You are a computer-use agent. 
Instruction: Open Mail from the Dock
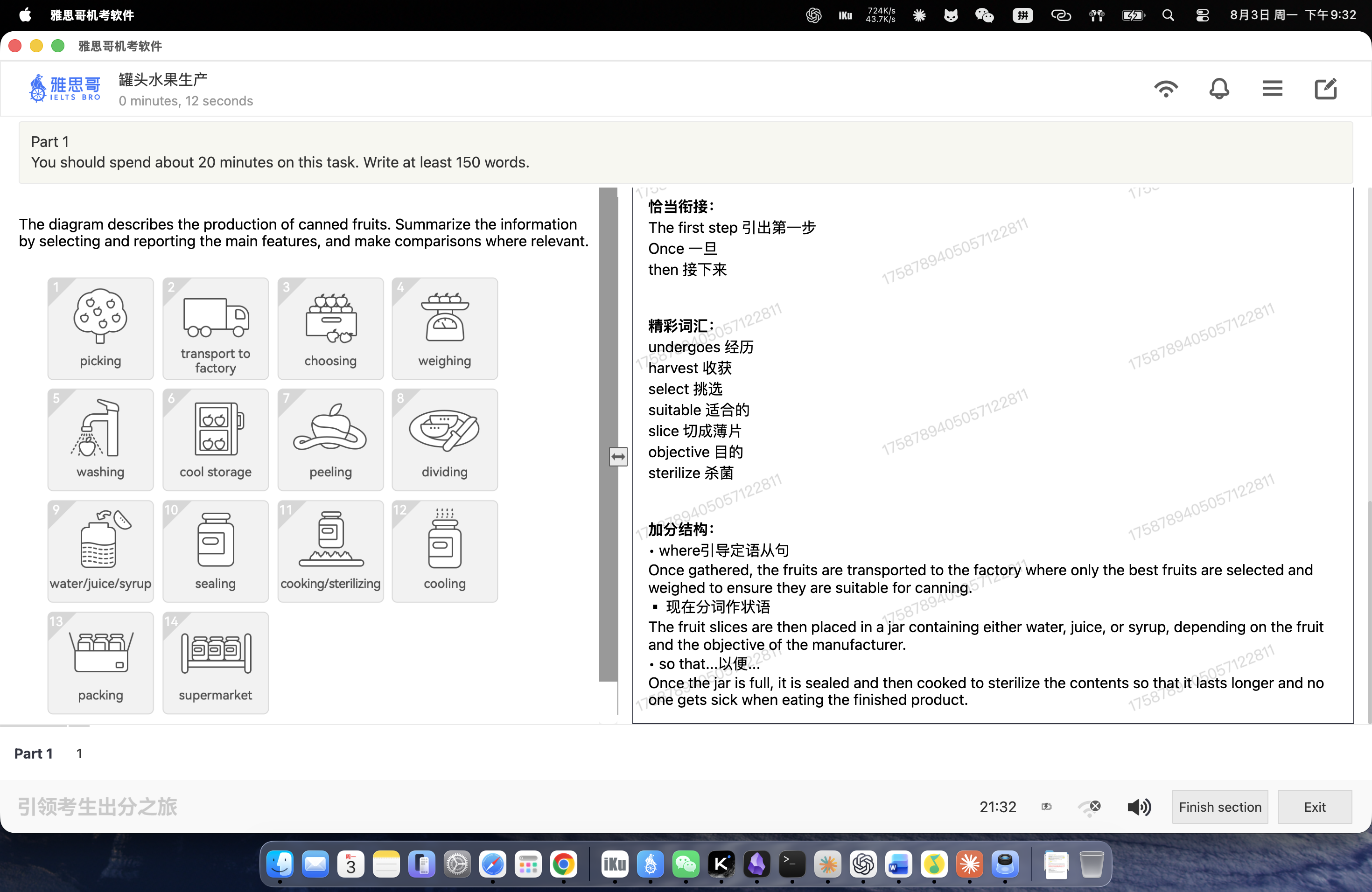pos(315,864)
